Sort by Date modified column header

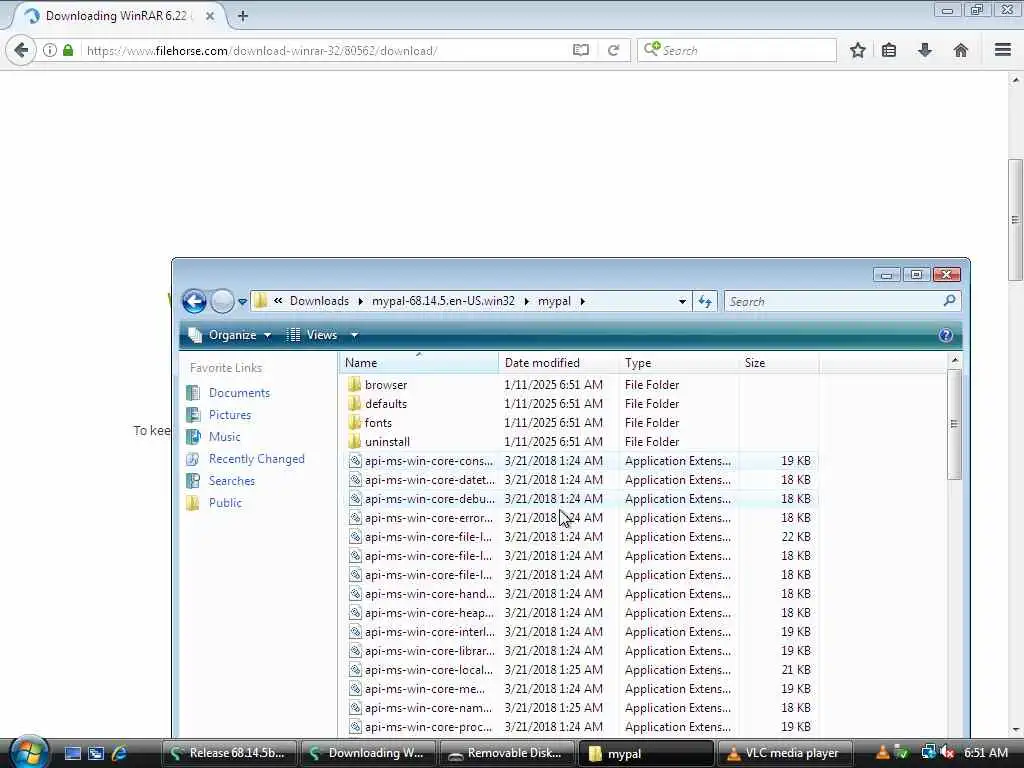pos(558,362)
